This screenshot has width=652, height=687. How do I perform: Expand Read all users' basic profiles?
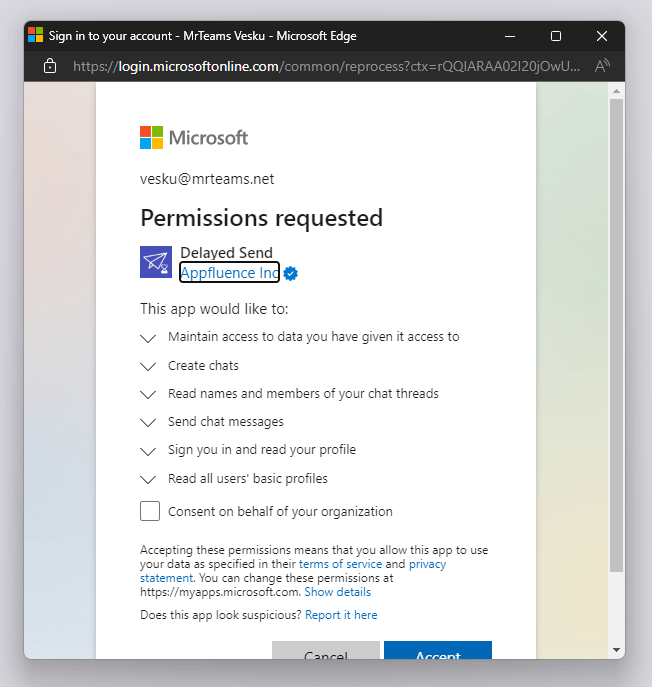click(x=150, y=479)
